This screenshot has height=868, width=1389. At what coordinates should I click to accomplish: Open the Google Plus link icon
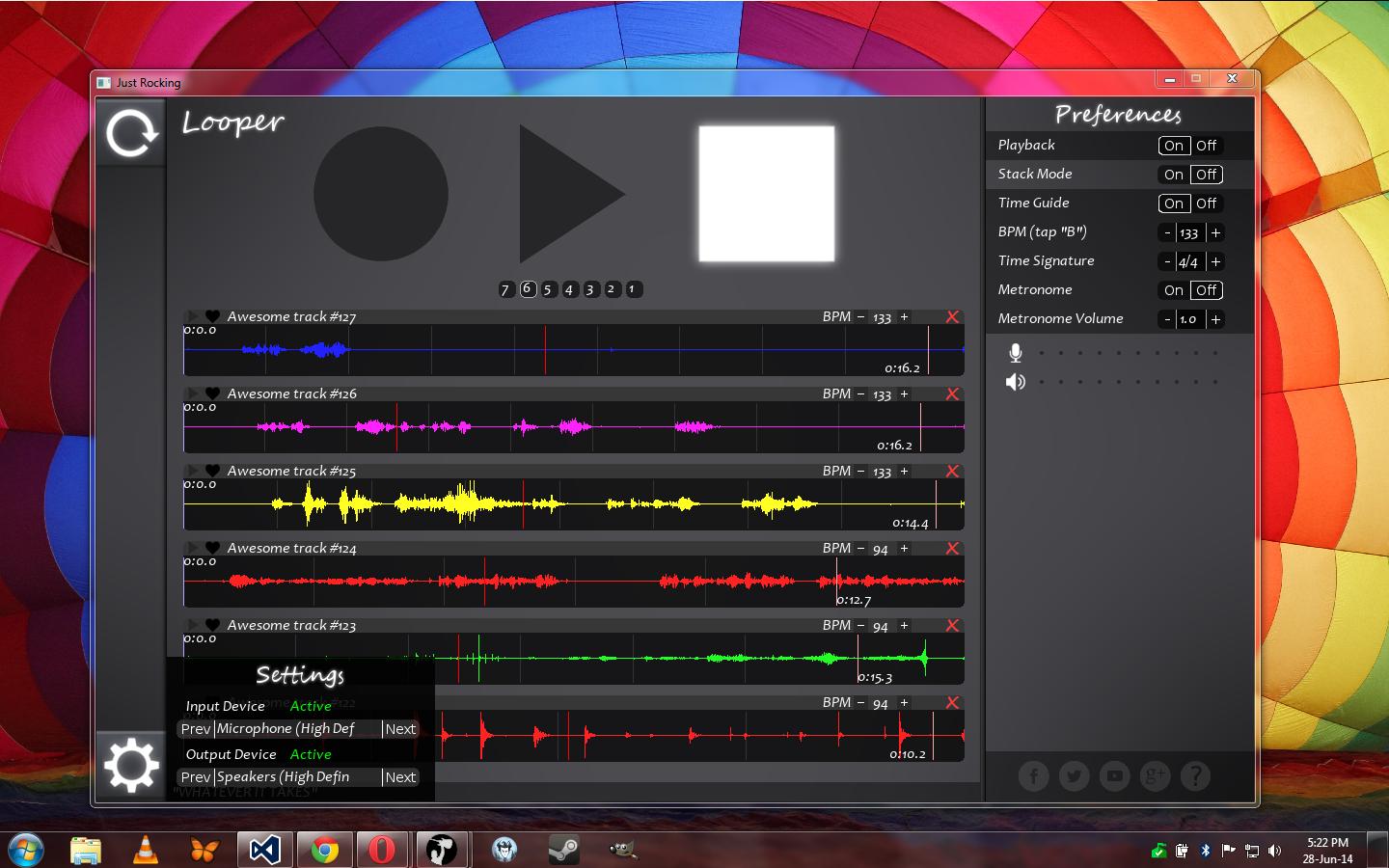click(x=1155, y=775)
